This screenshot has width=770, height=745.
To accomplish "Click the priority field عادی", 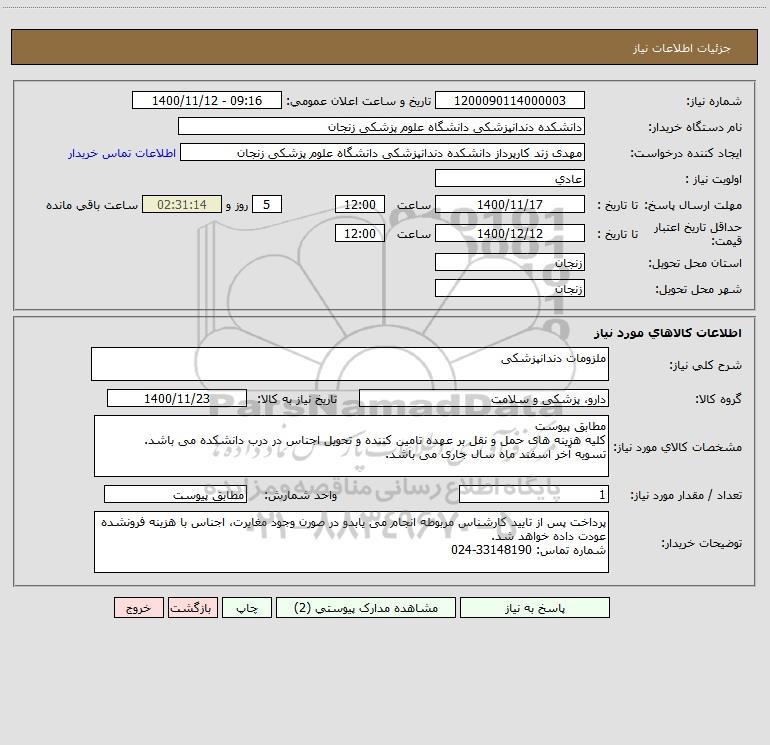I will pyautogui.click(x=510, y=178).
